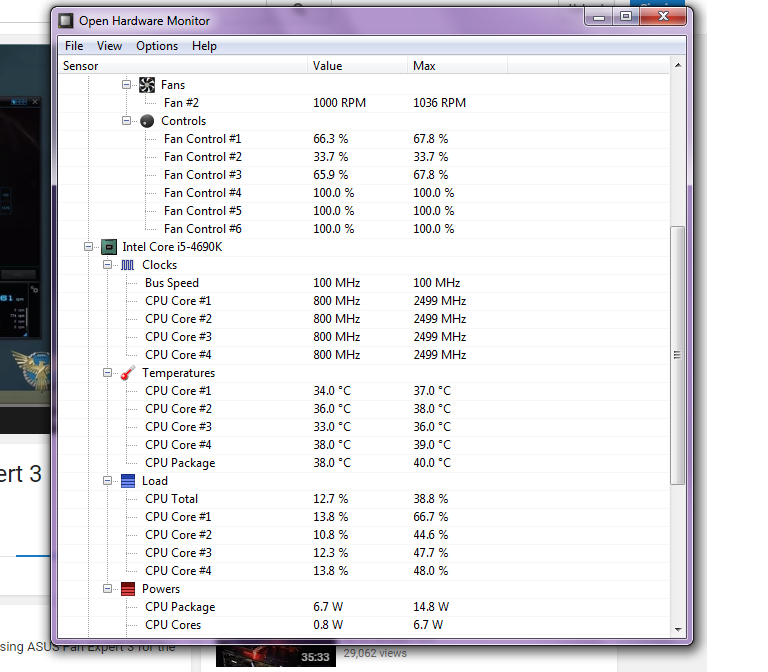Select Fan Control #5 row
Viewport: 768px width, 672px height.
(363, 211)
